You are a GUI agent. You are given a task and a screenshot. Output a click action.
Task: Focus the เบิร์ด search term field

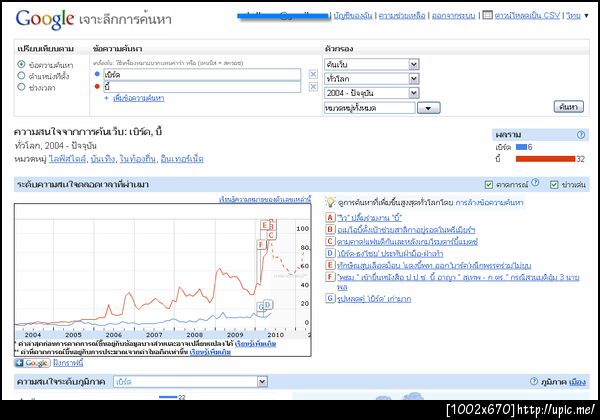click(202, 75)
